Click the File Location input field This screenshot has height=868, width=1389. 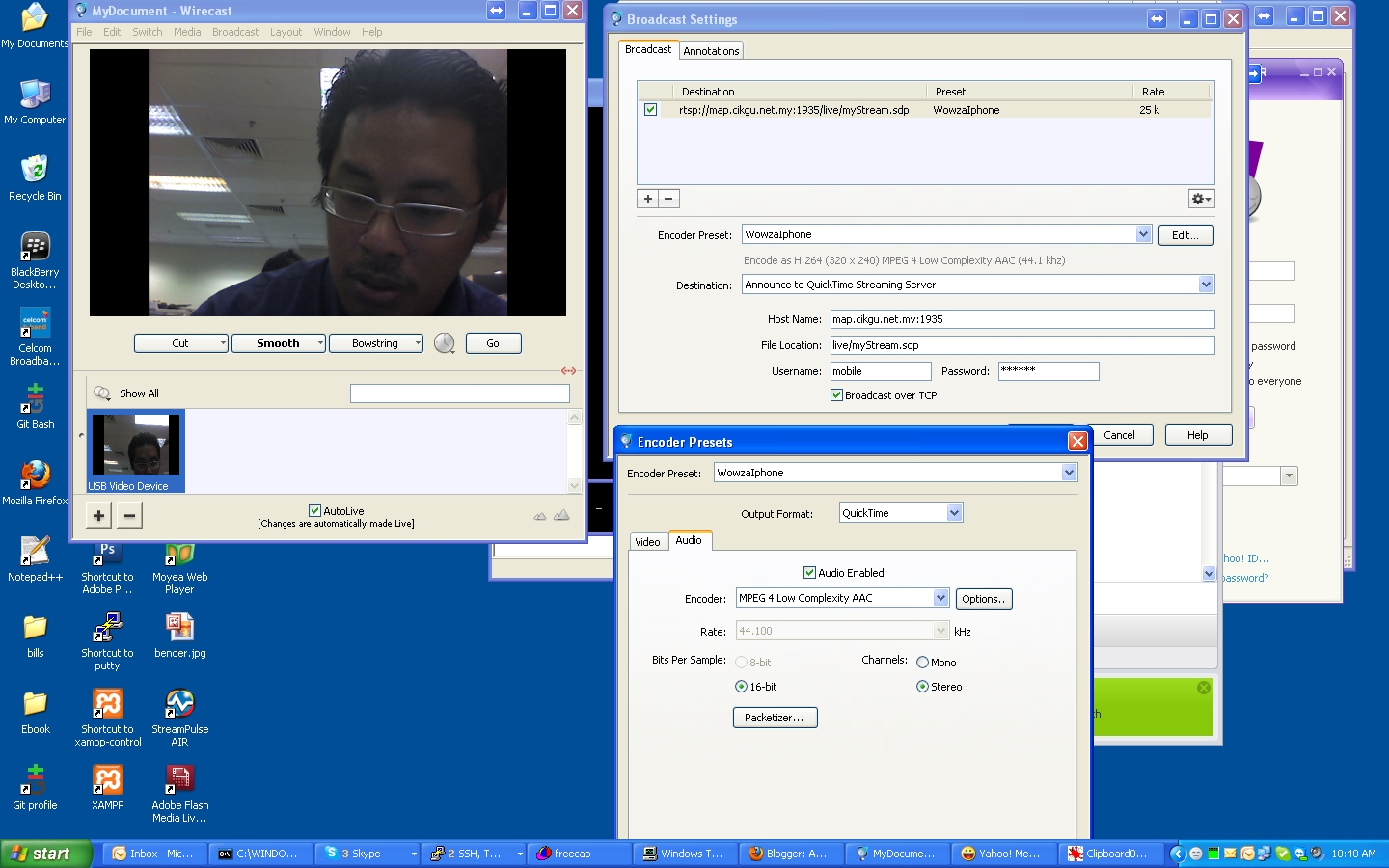[x=1022, y=345]
